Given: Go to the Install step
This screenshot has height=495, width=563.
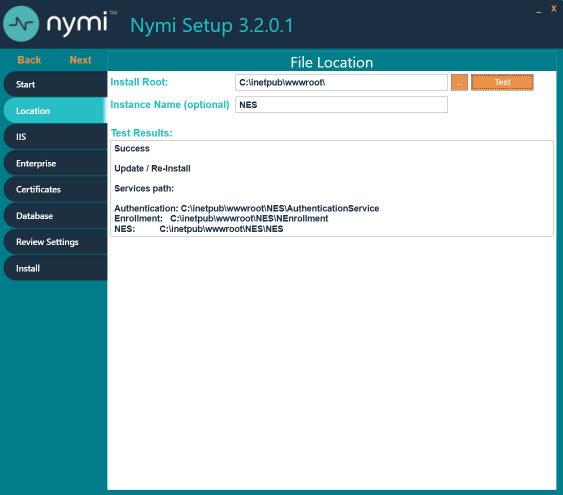Looking at the screenshot, I should (x=55, y=268).
